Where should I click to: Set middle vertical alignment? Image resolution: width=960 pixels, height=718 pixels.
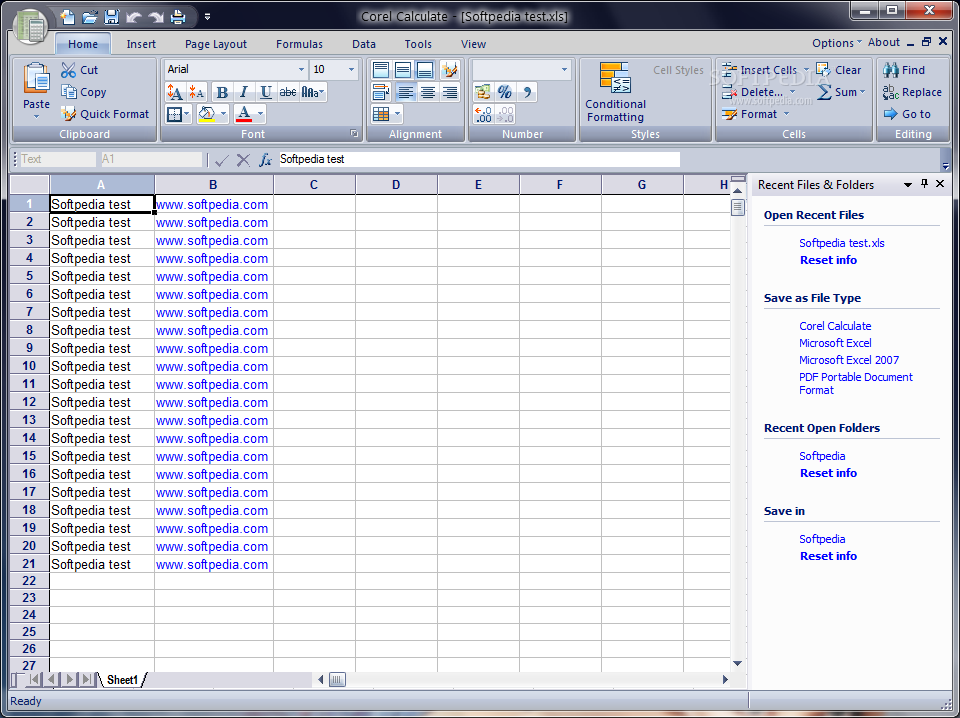[x=403, y=70]
